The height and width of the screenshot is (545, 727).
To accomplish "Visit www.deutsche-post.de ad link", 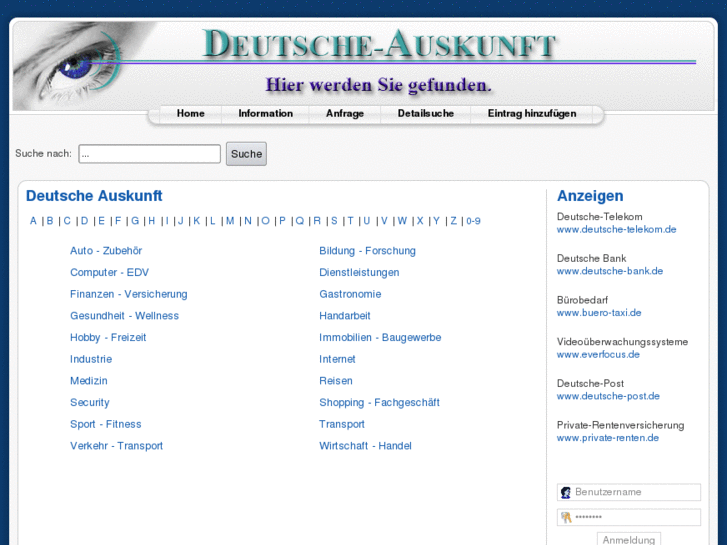I will click(608, 397).
